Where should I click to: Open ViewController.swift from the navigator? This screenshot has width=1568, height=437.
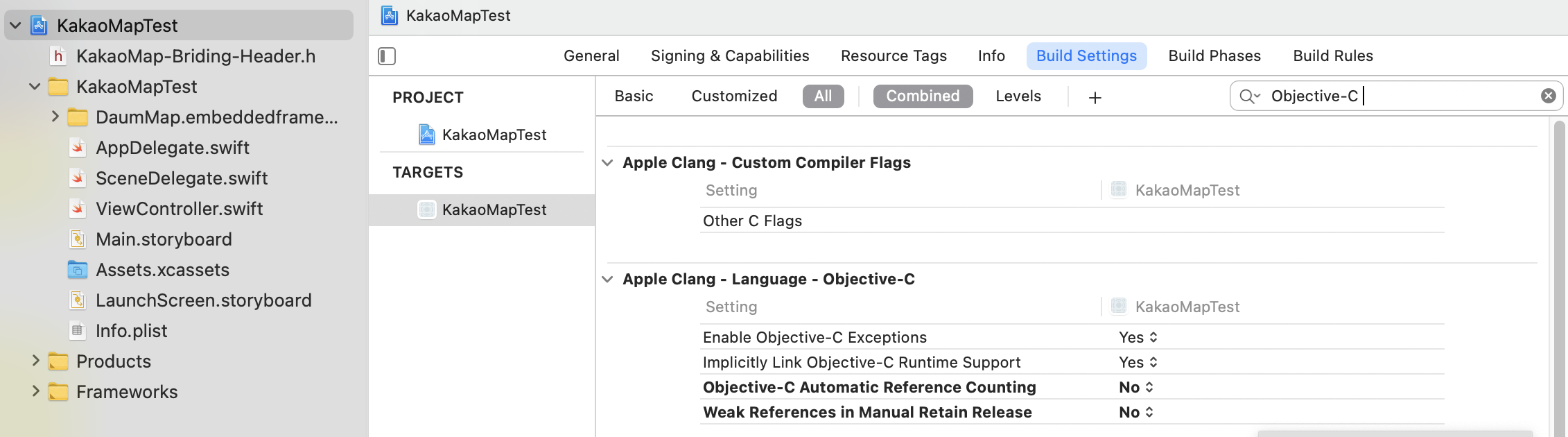[179, 209]
